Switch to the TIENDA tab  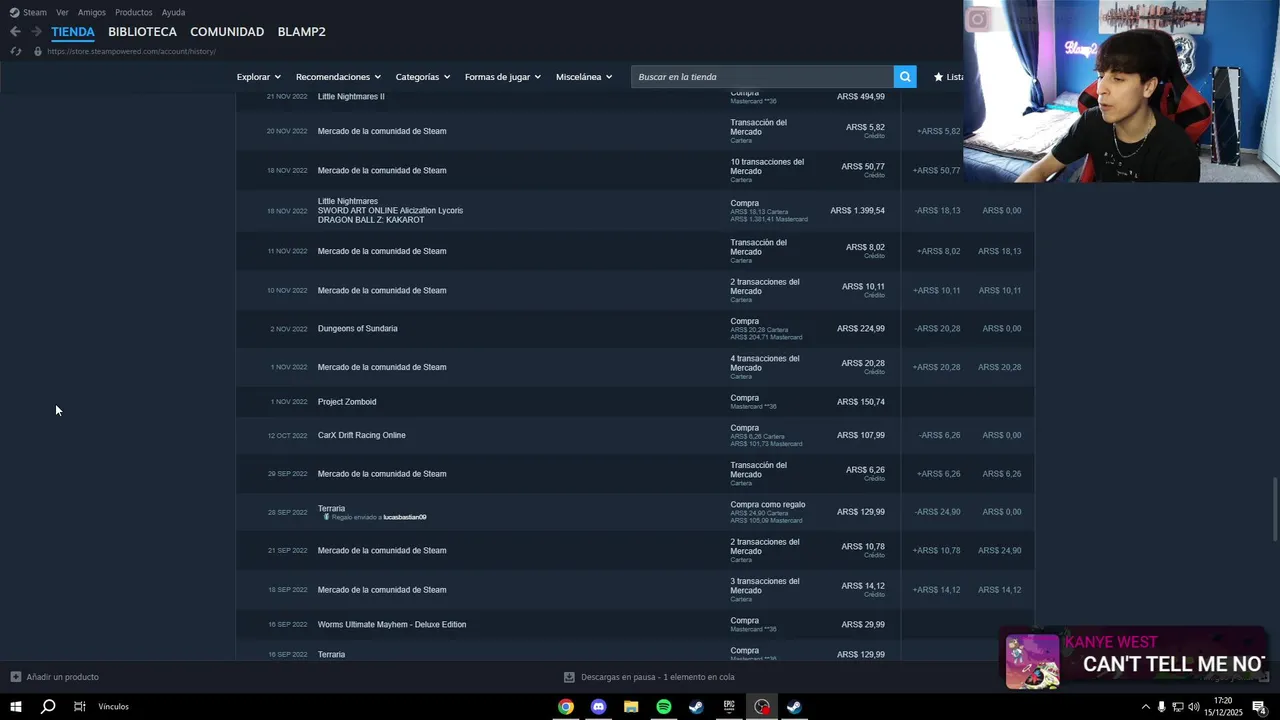[73, 32]
